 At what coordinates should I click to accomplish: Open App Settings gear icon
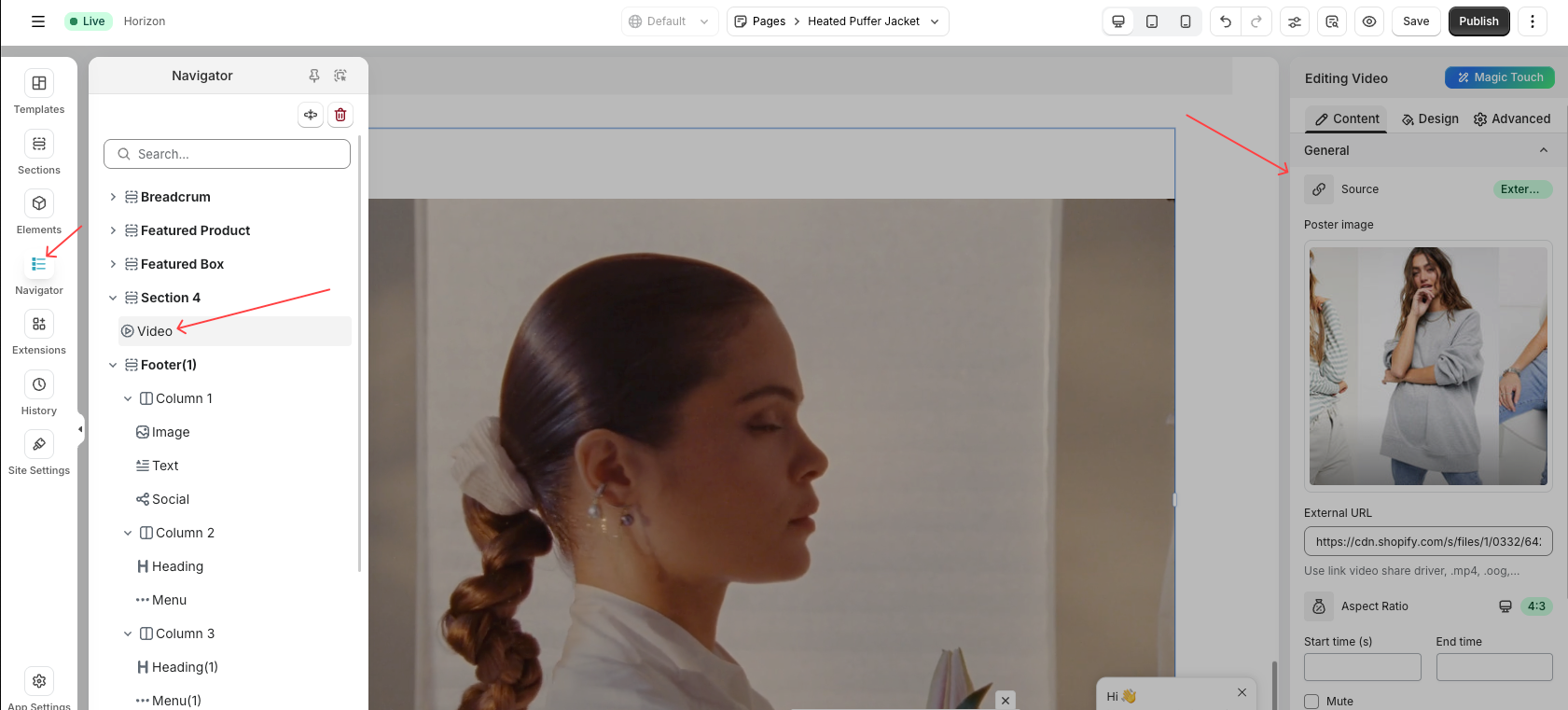coord(39,681)
